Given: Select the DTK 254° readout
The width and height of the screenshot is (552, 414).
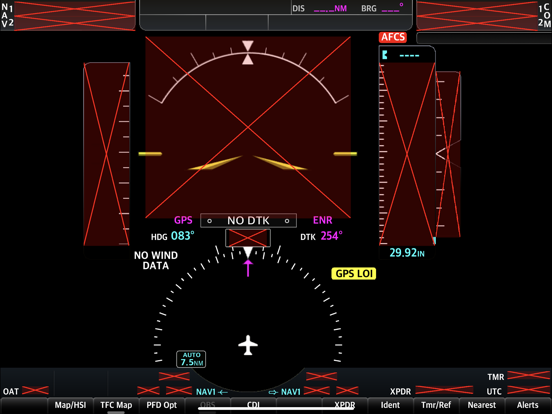Looking at the screenshot, I should (321, 236).
